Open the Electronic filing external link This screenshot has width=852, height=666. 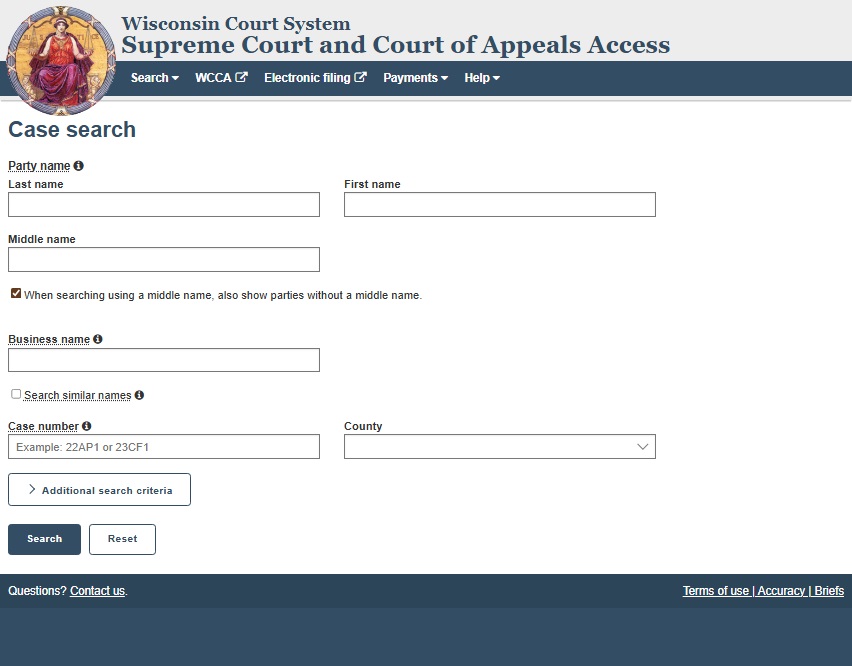315,78
